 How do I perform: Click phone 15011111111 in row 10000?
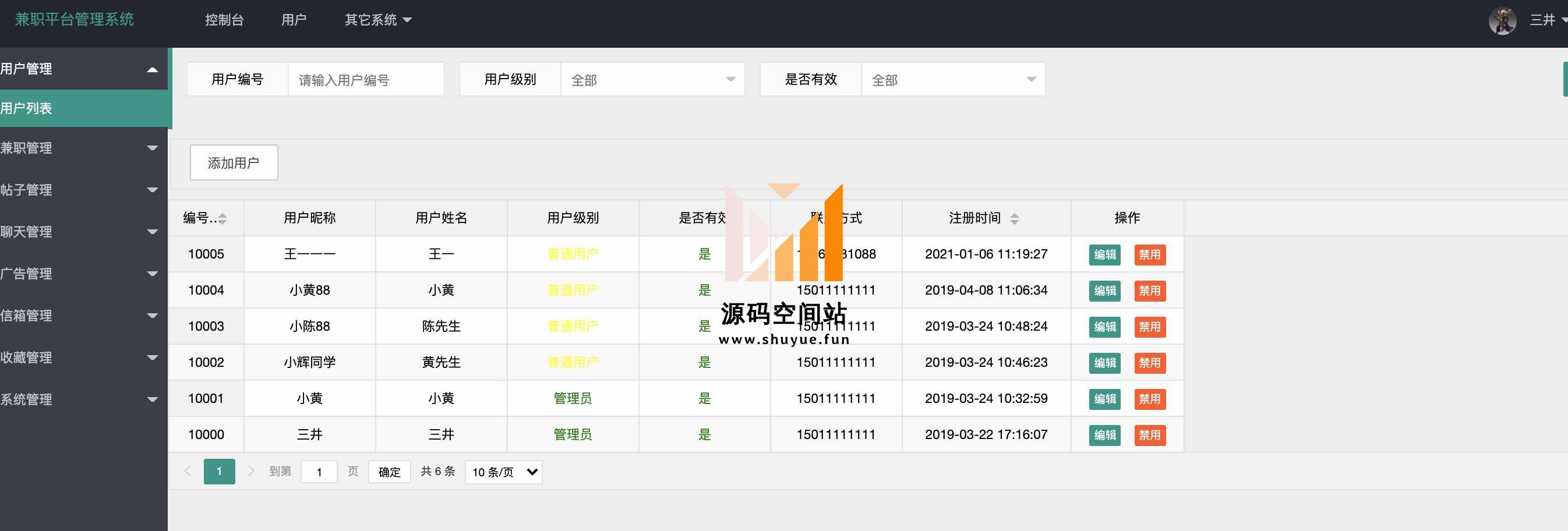tap(836, 435)
